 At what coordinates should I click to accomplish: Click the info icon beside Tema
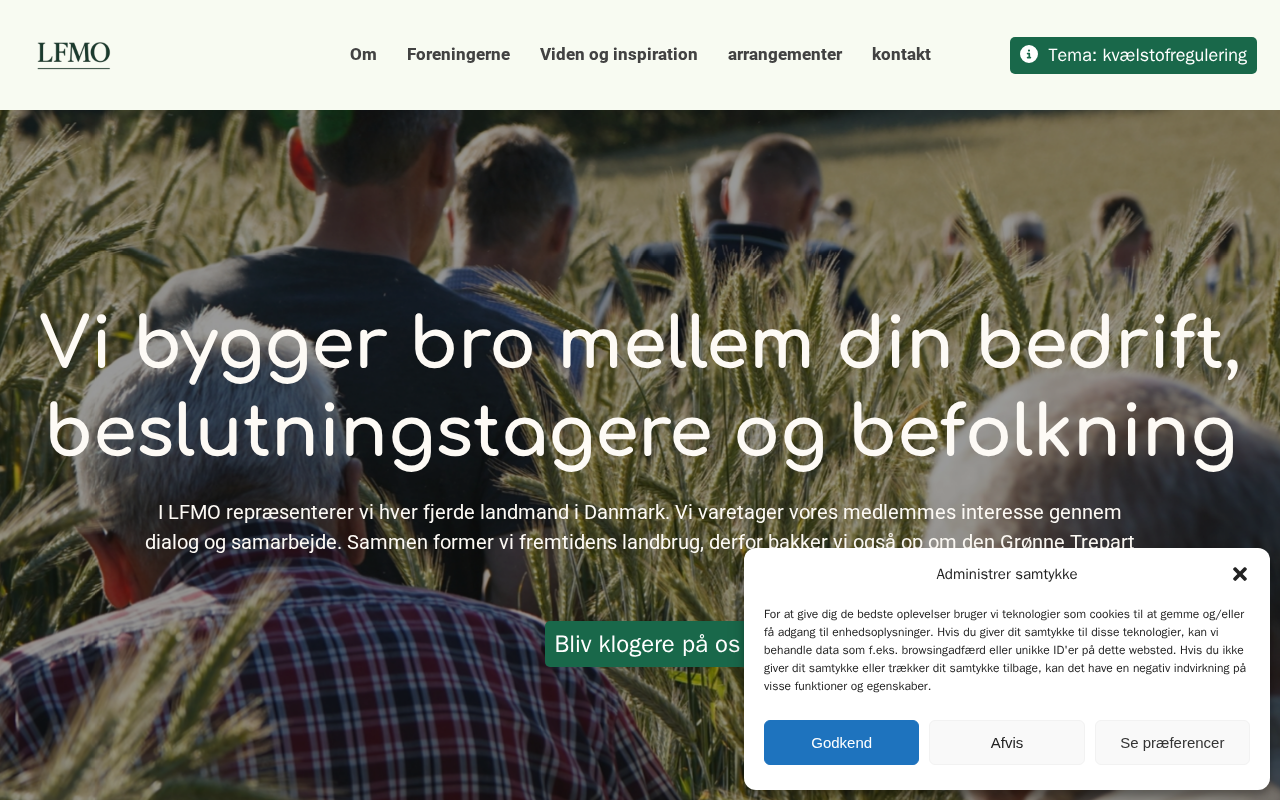tap(1029, 54)
